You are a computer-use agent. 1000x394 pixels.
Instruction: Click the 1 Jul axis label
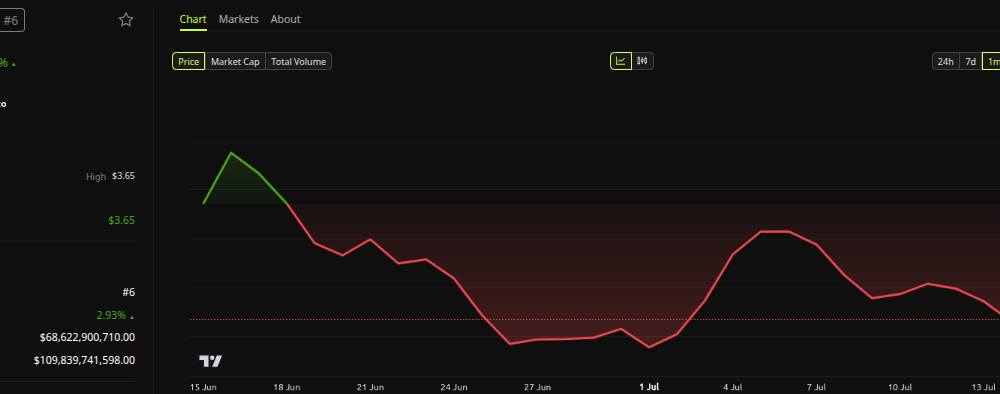pyautogui.click(x=649, y=387)
